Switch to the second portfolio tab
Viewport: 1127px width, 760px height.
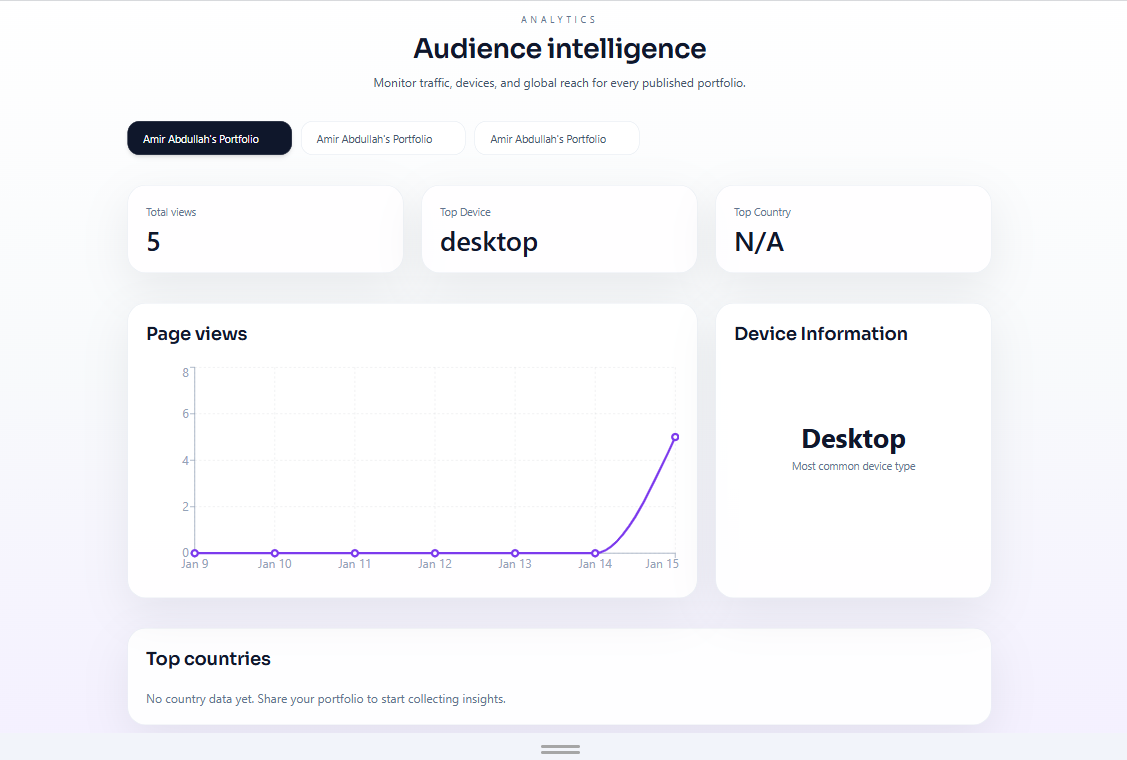pos(383,138)
